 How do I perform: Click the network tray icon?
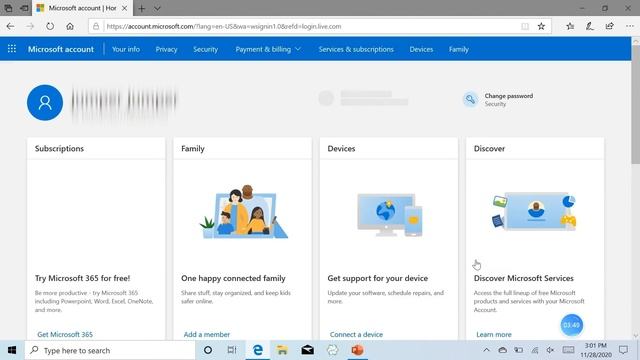coord(534,350)
